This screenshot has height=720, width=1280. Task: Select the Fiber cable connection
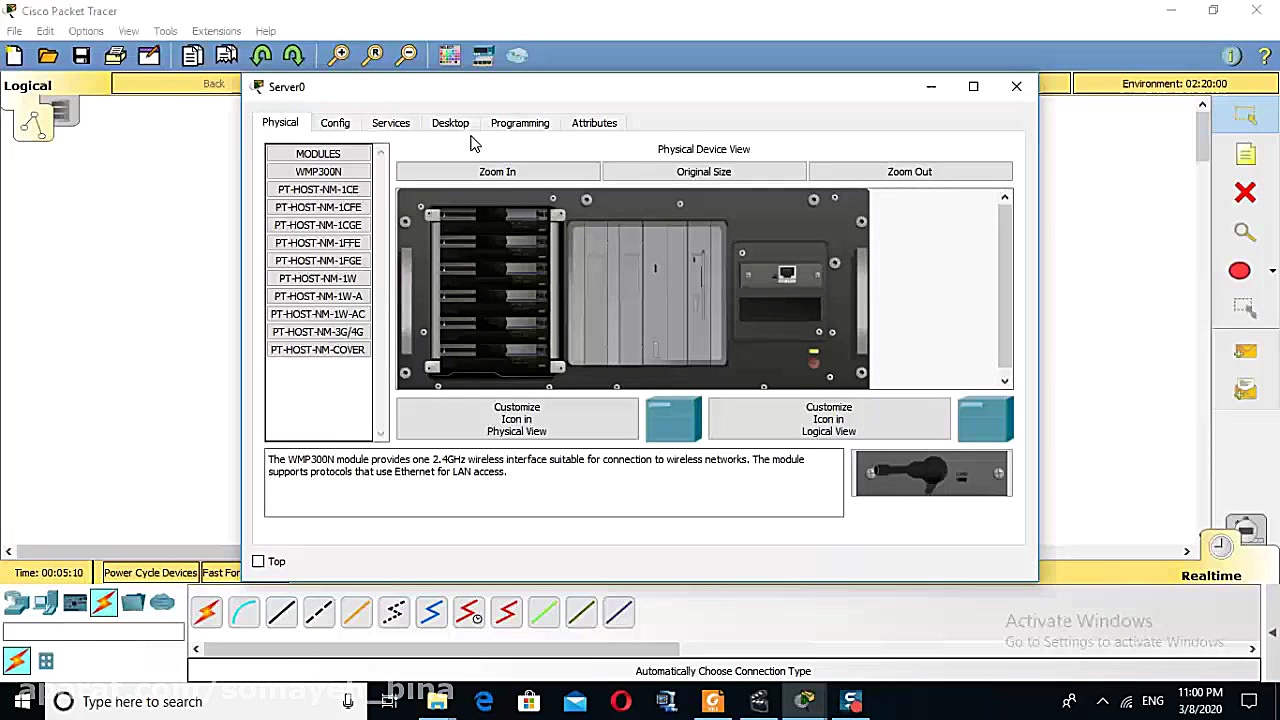(356, 612)
